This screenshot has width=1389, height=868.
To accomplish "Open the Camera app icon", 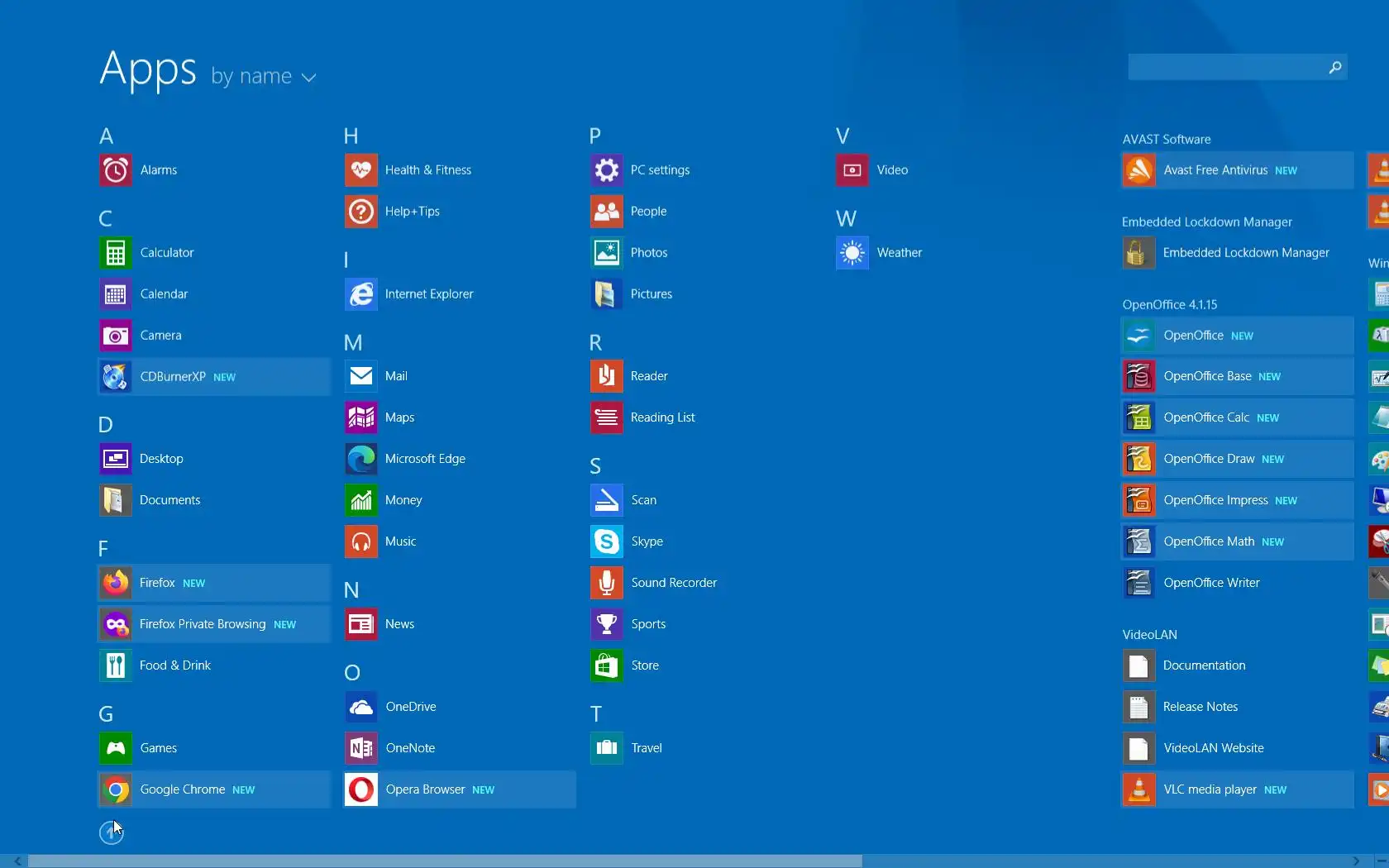I will click(x=116, y=336).
